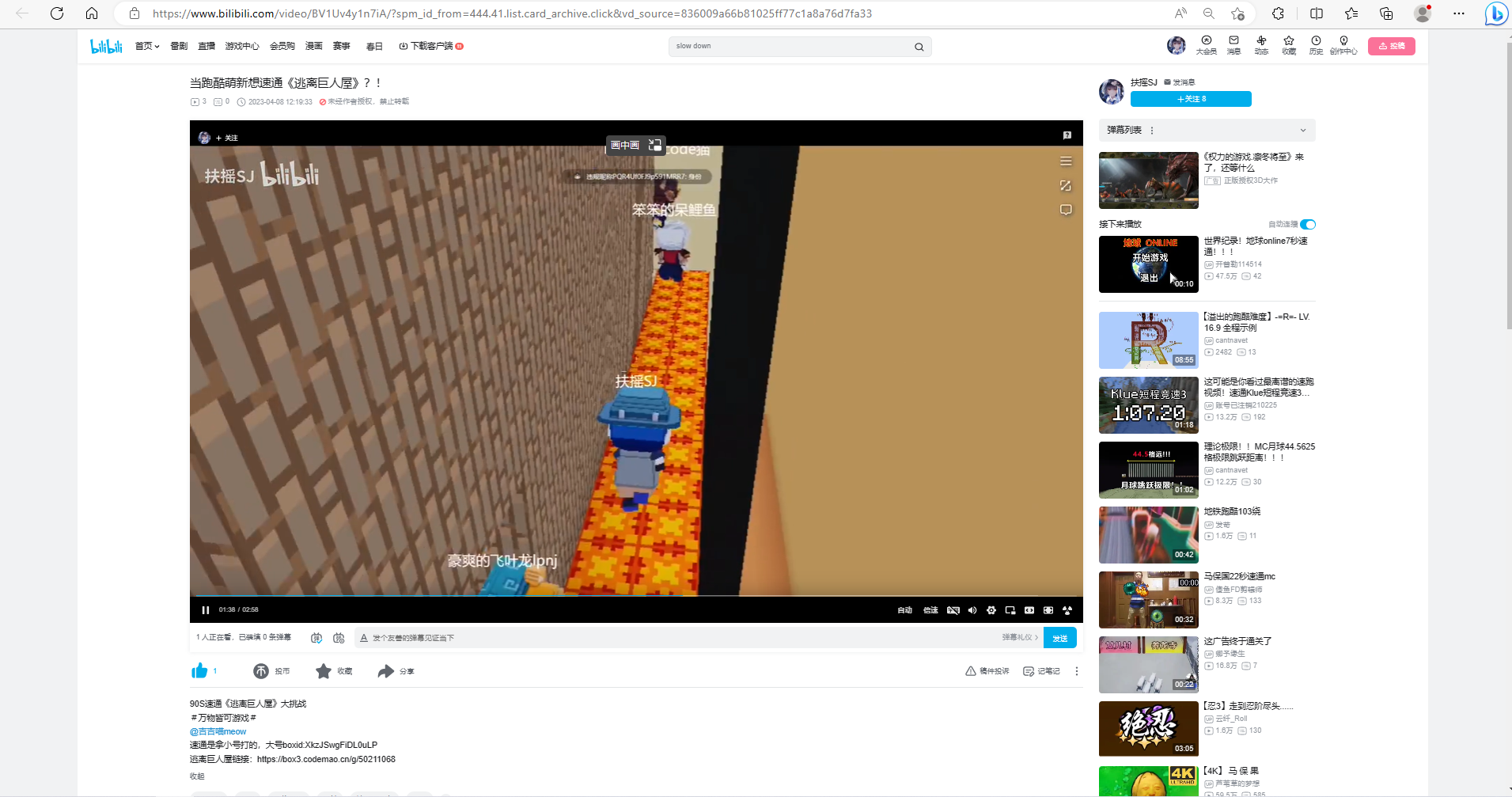This screenshot has width=1512, height=797.
Task: Like the video with thumbs-up icon
Action: pos(199,671)
